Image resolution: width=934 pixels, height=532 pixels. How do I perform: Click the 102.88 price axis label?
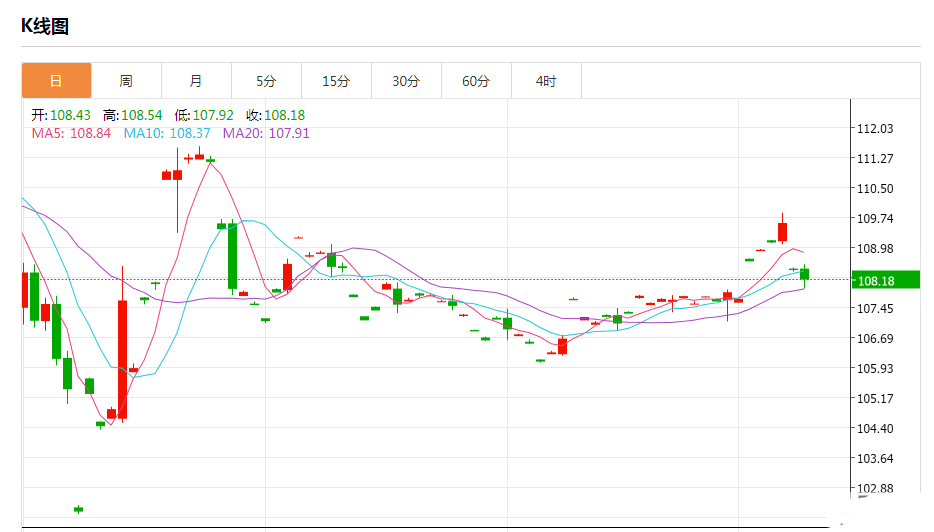tap(875, 488)
